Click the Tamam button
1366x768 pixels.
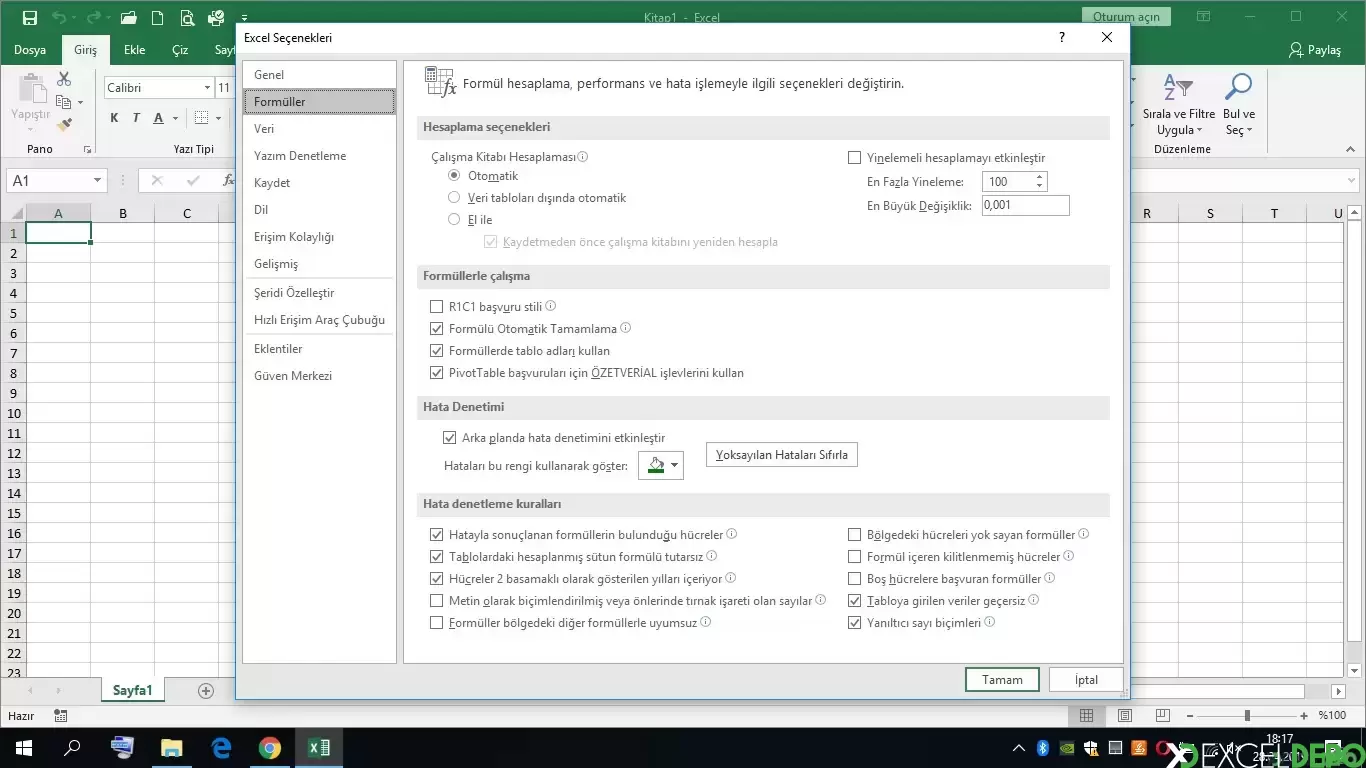tap(1002, 680)
